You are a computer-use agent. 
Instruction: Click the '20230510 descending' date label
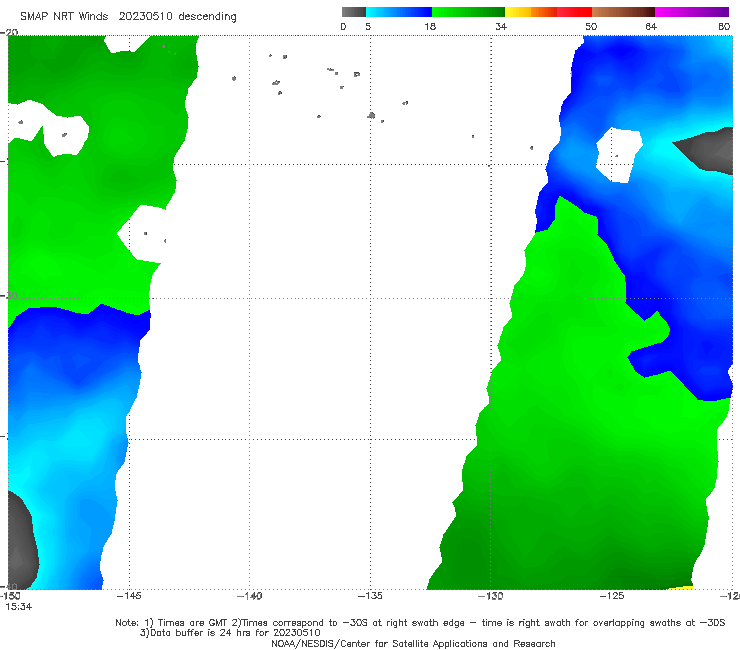click(177, 16)
